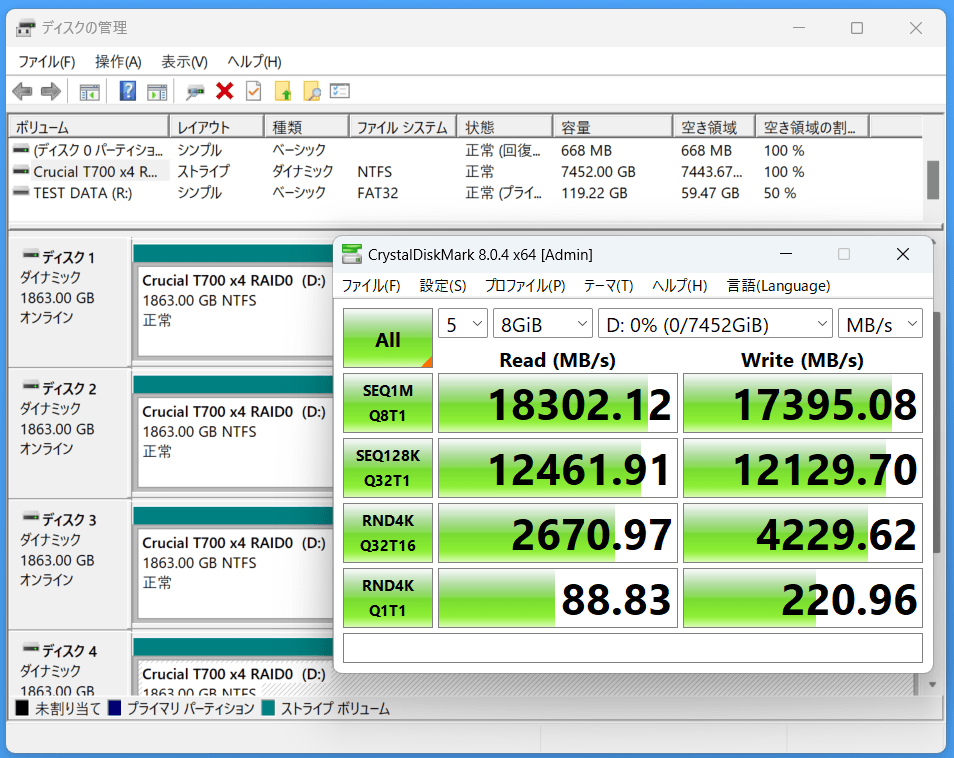Image resolution: width=954 pixels, height=758 pixels.
Task: Sort by ファイル システム column header
Action: [403, 127]
